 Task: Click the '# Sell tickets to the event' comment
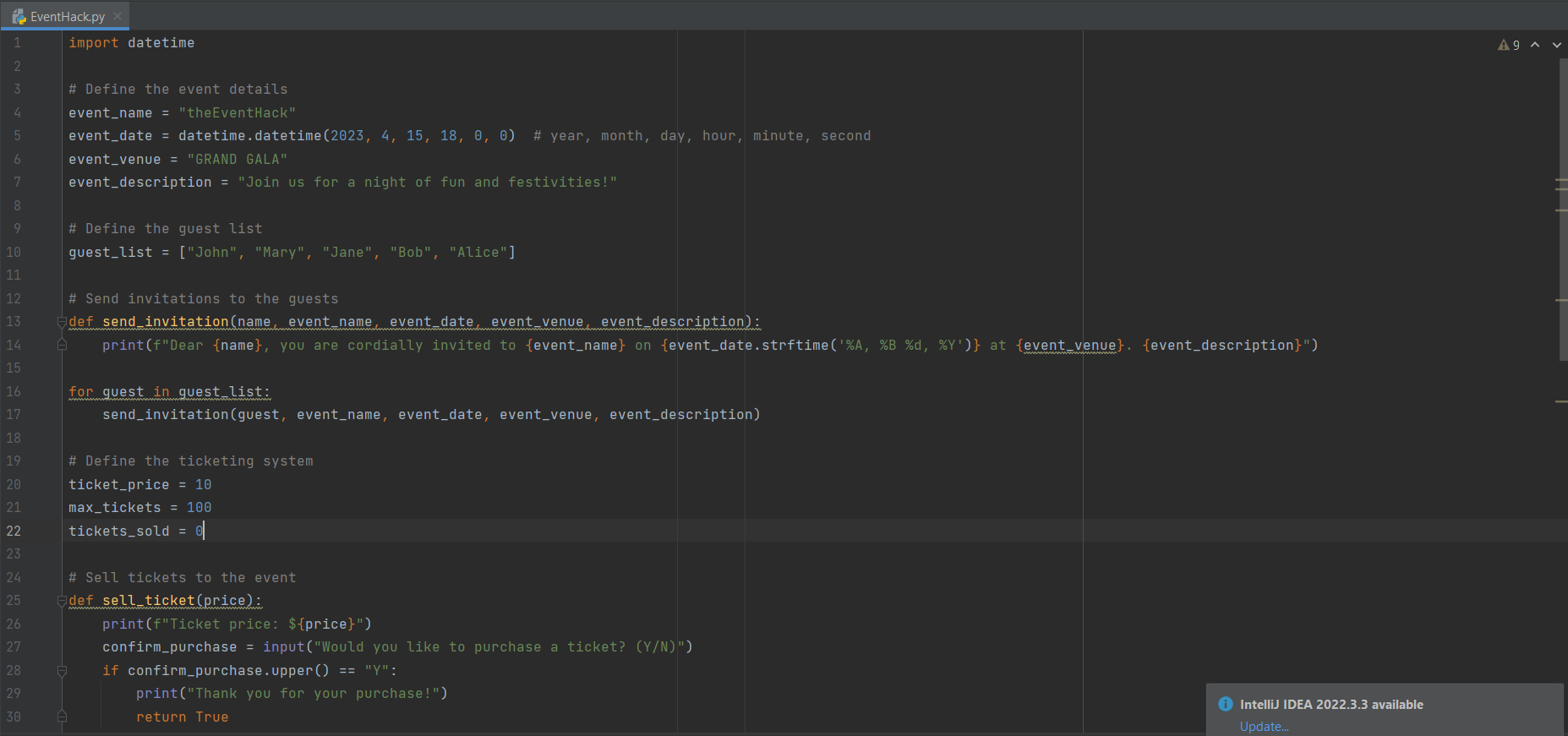click(183, 578)
